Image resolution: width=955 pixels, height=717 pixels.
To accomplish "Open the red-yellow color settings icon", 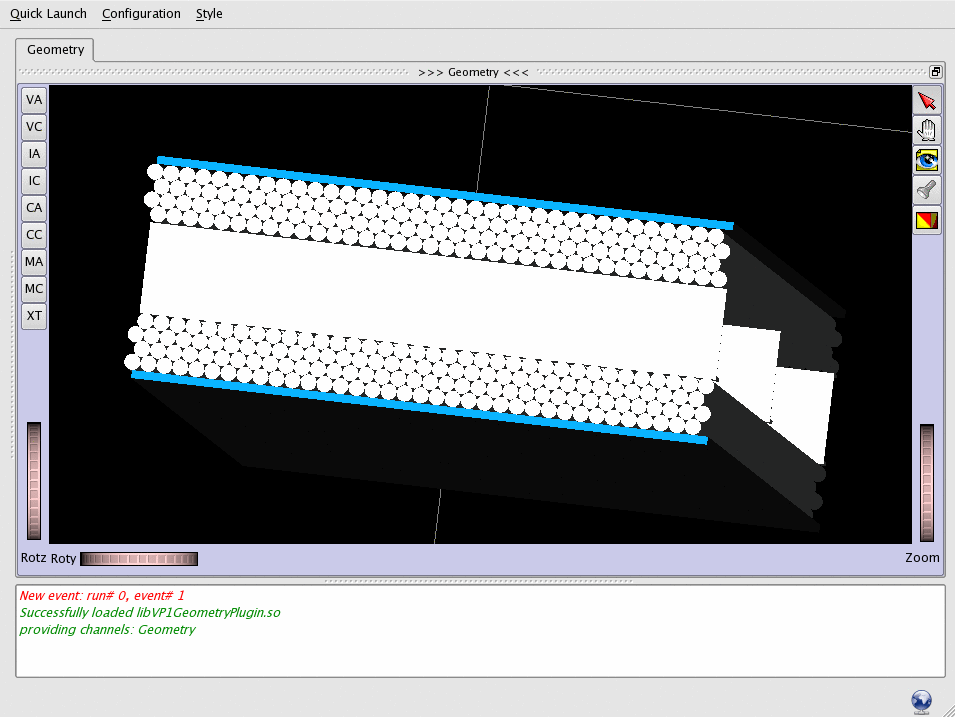I will click(927, 220).
